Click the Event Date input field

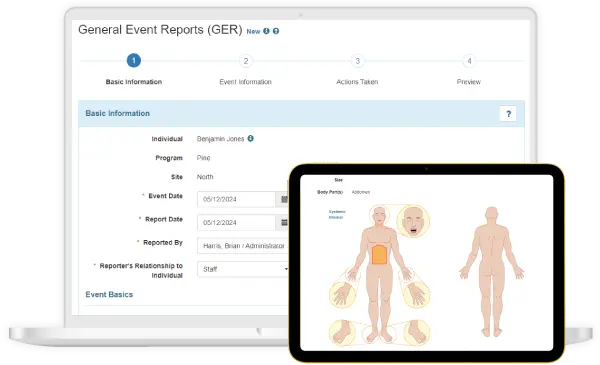[x=236, y=199]
